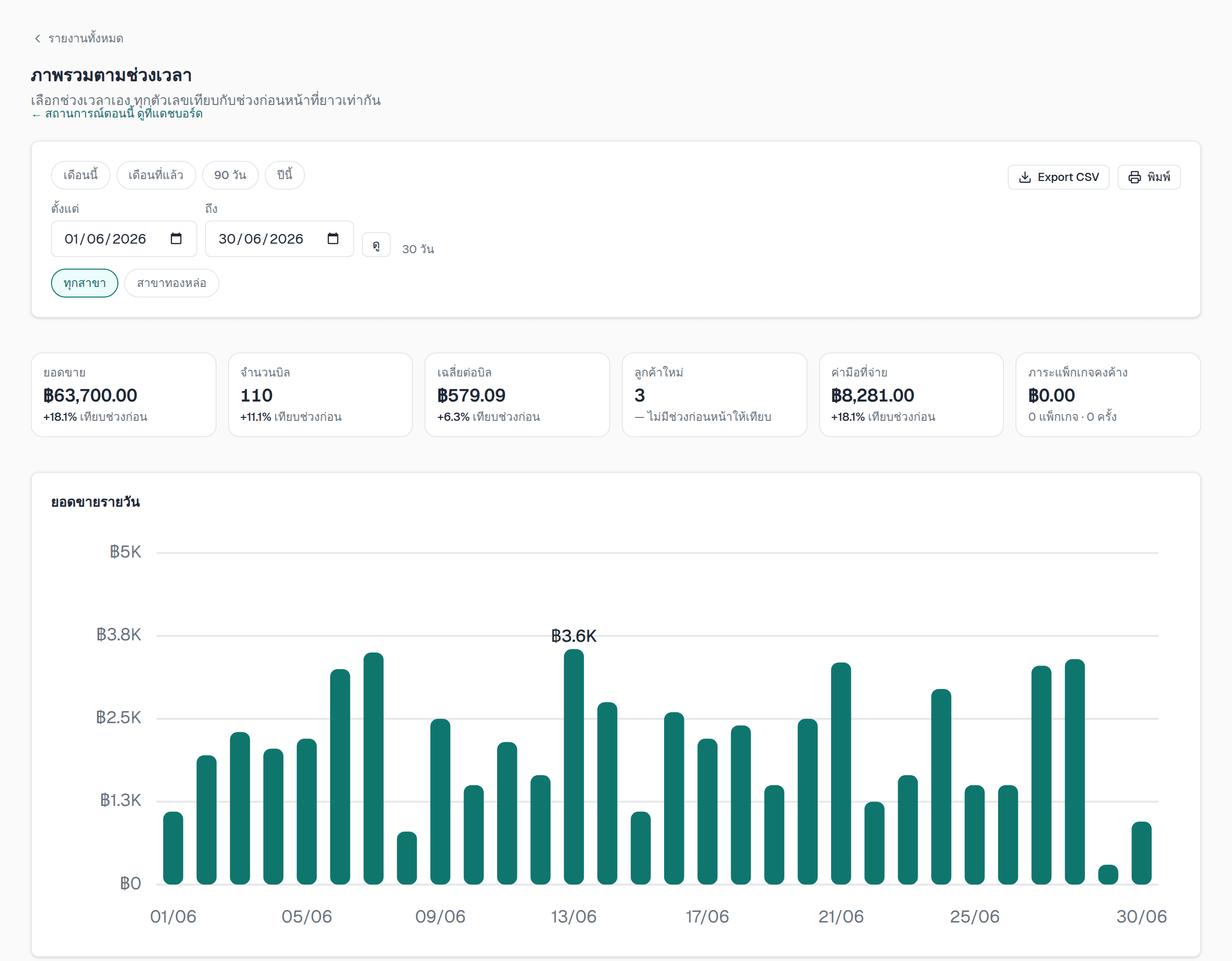Screen dimensions: 1232x961
Task: Open the dashboard link สถานการณ์ตอนนี้ ดูที่แดชบอร์ด
Action: tap(117, 114)
